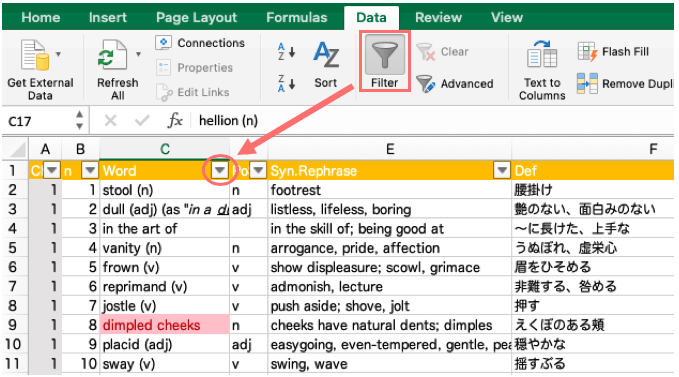Open the Review tab
679x377 pixels.
tap(438, 18)
